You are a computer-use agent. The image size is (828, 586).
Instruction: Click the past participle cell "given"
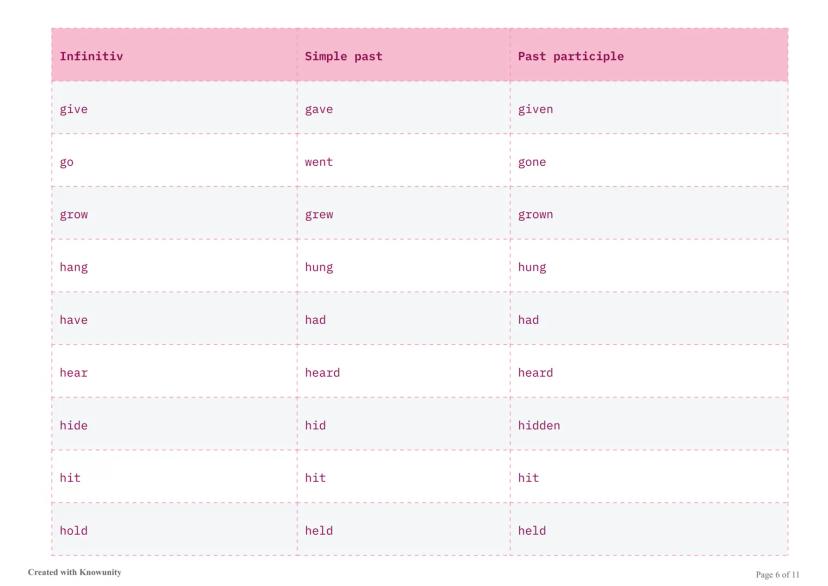click(535, 109)
